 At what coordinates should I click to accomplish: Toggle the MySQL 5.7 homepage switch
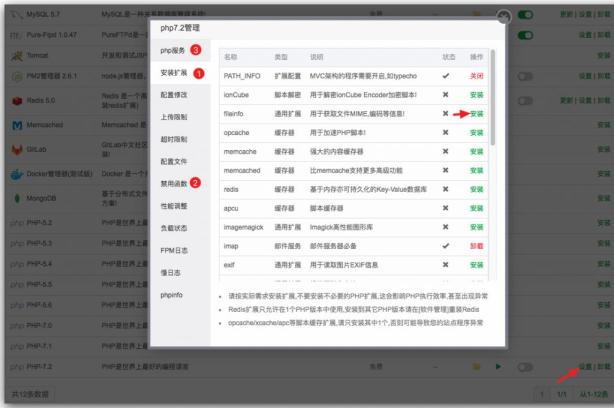pos(525,15)
